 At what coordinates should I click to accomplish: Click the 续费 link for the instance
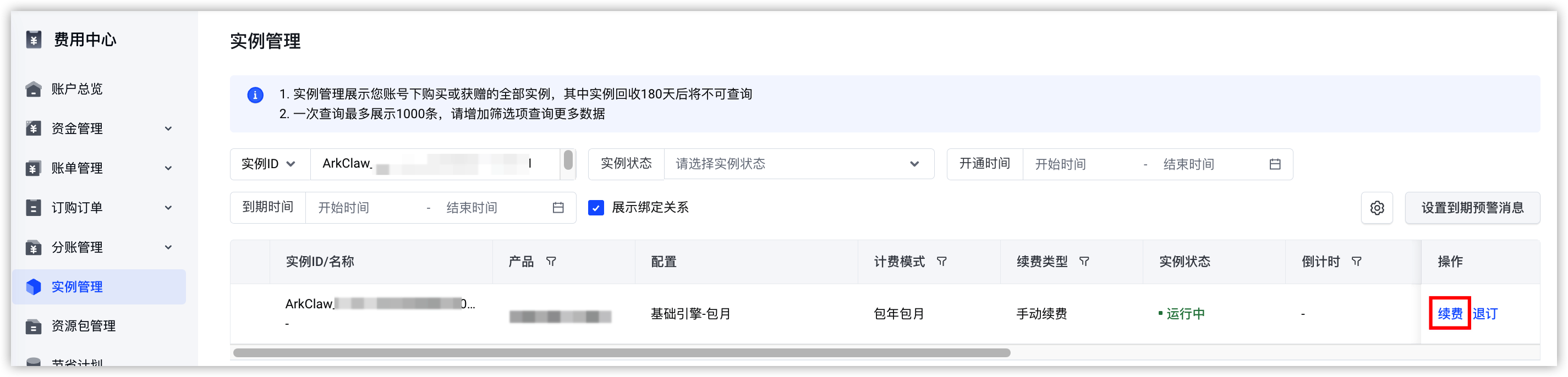1449,314
